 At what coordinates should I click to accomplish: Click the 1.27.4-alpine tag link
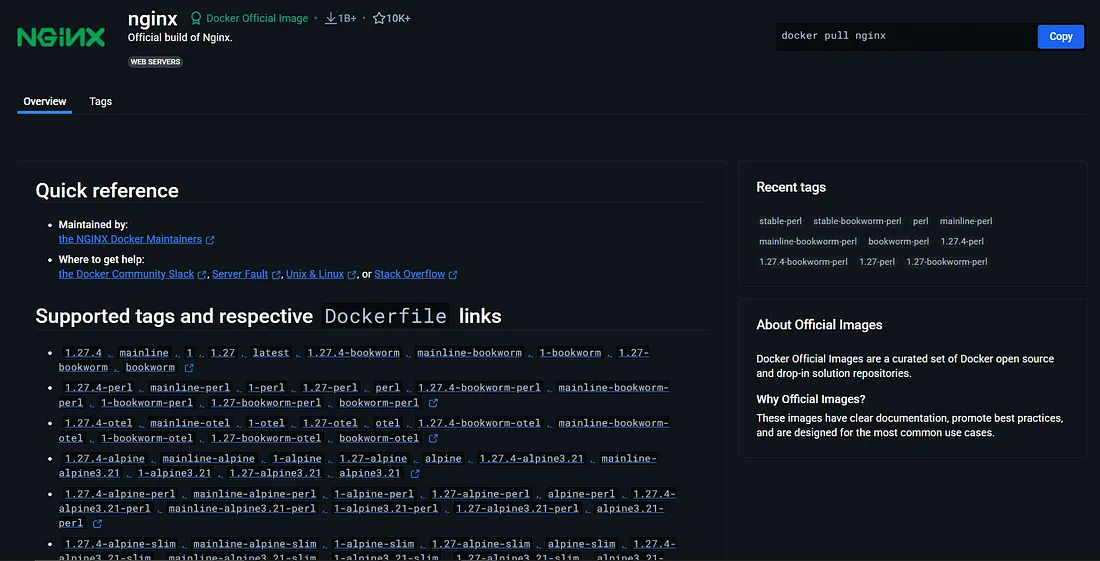[x=105, y=459]
